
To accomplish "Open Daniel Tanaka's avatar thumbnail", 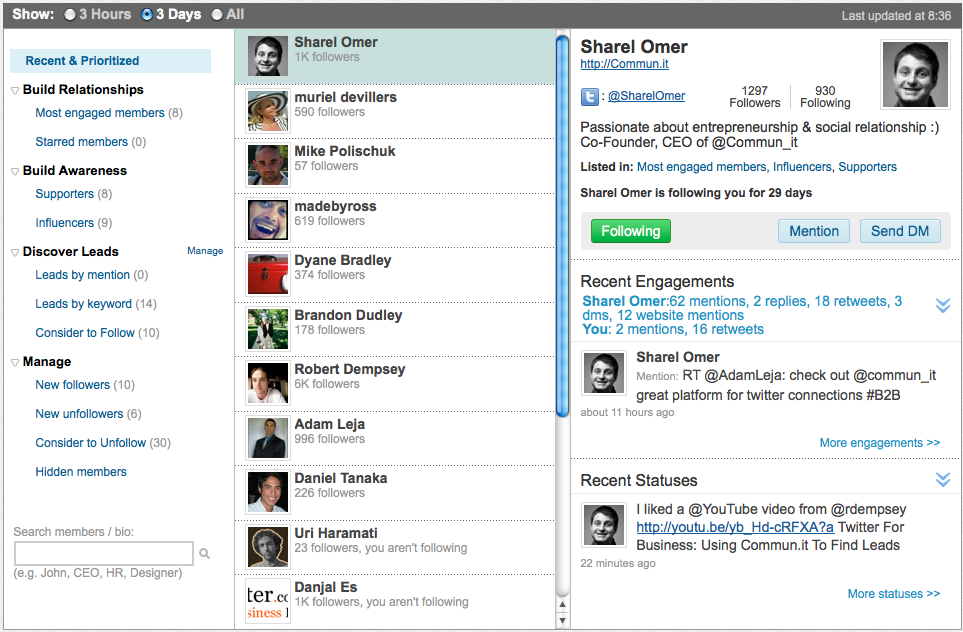I will (267, 492).
